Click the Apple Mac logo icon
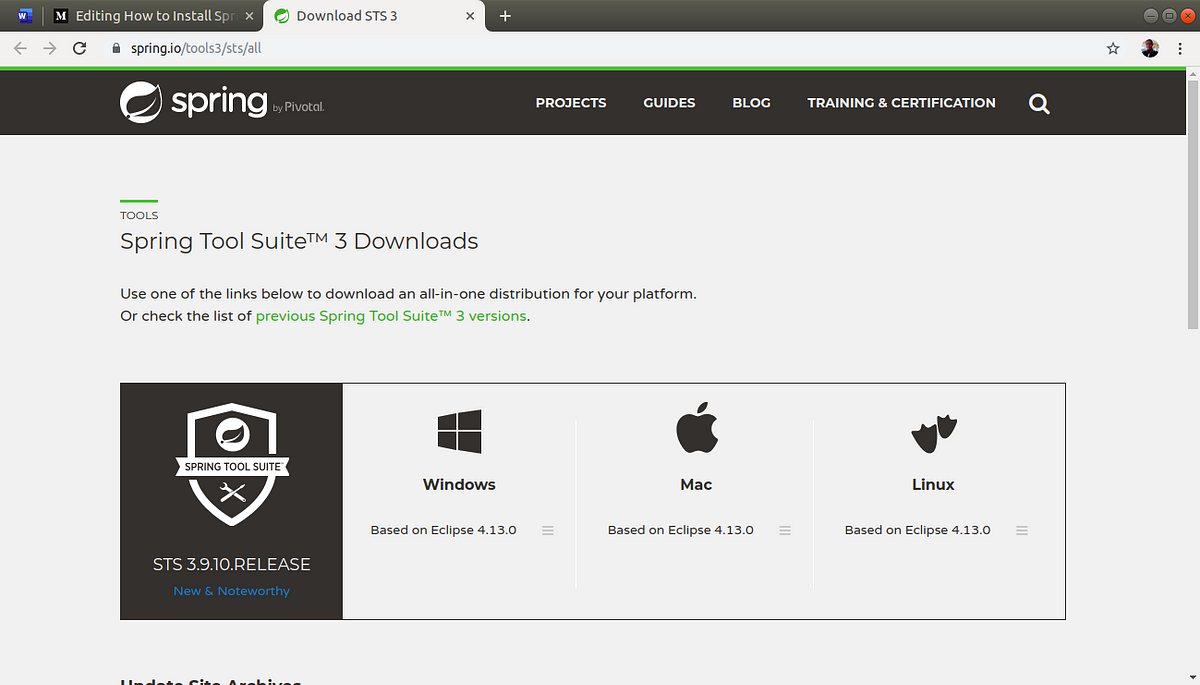The height and width of the screenshot is (685, 1200). 696,428
